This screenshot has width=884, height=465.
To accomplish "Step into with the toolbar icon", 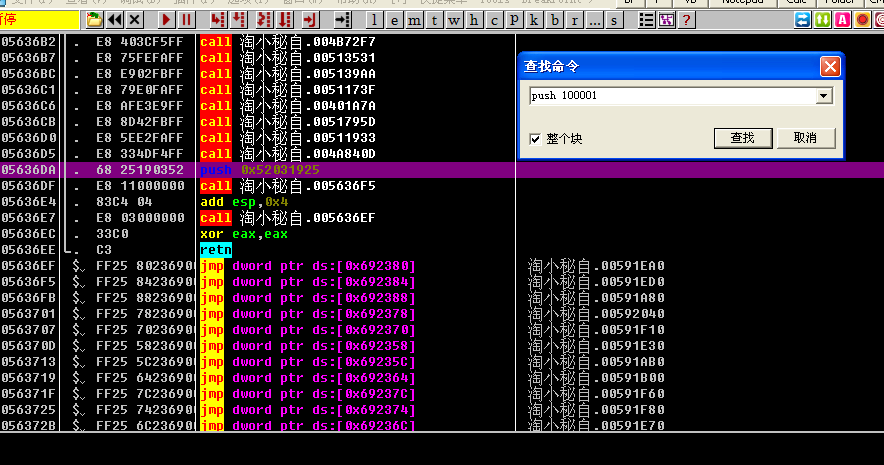I will (x=218, y=20).
